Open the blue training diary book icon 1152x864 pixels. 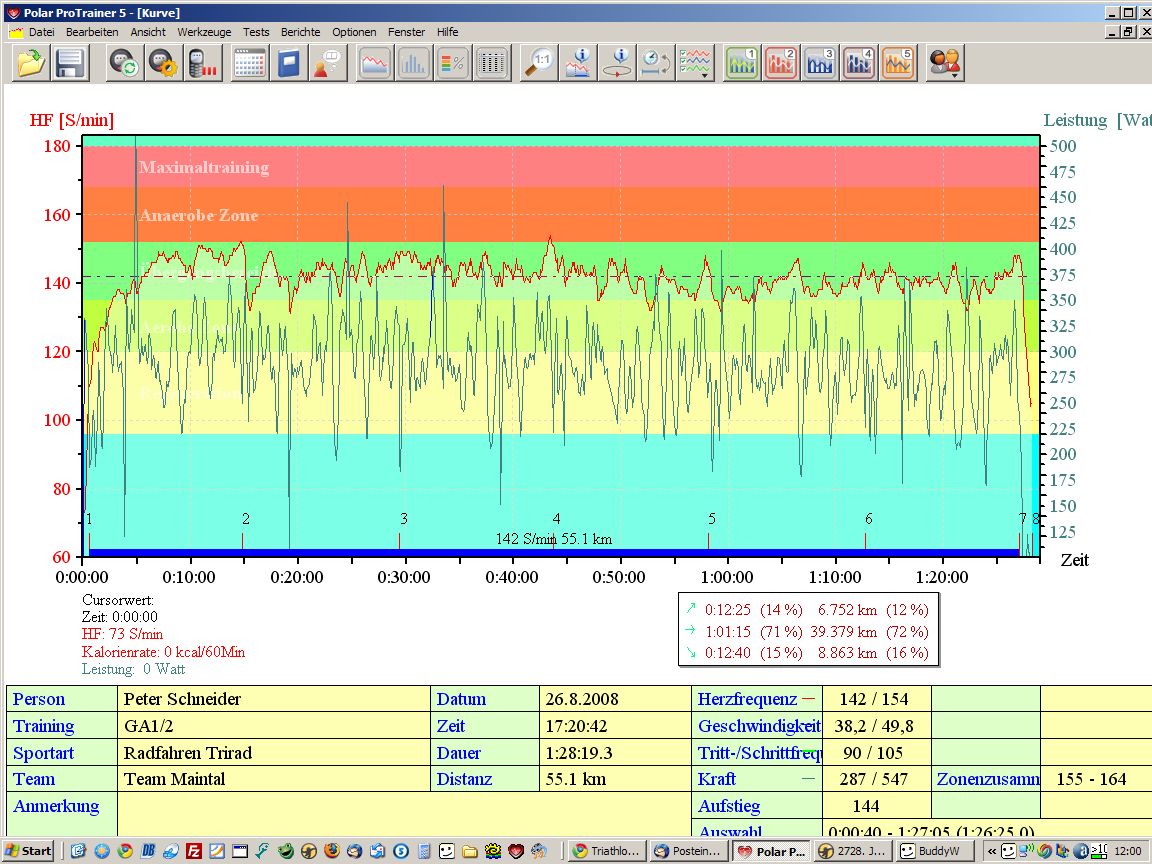coord(288,64)
